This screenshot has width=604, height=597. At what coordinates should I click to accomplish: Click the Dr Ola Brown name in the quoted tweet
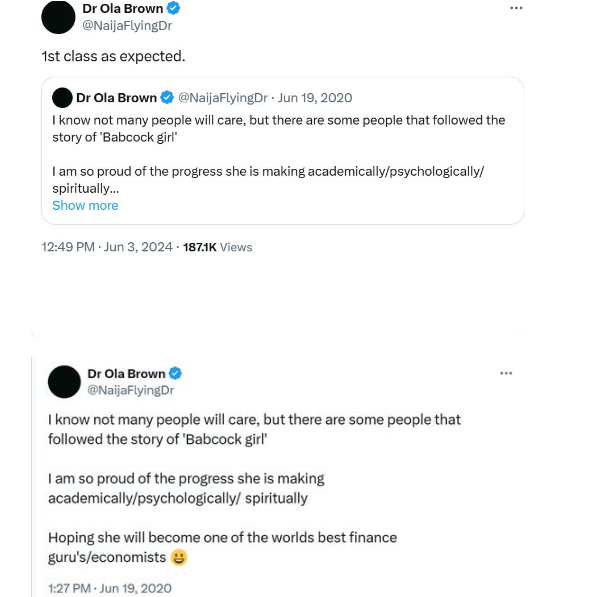coord(116,97)
